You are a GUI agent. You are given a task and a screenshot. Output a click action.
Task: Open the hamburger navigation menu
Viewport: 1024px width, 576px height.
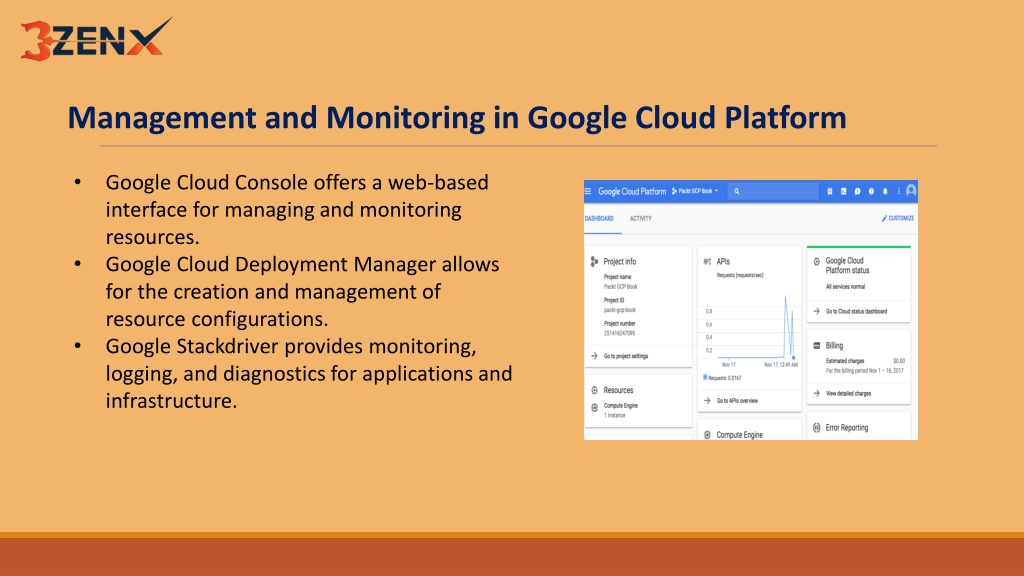[588, 191]
